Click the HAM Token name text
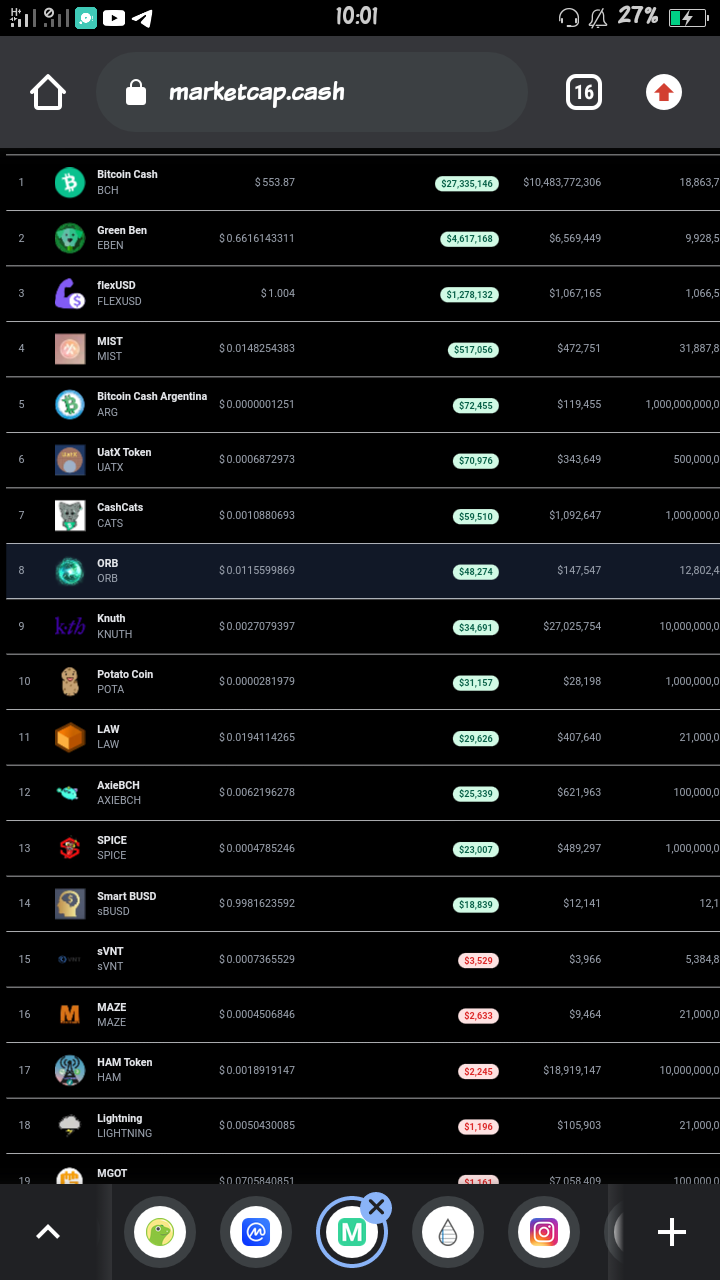 click(x=125, y=1062)
